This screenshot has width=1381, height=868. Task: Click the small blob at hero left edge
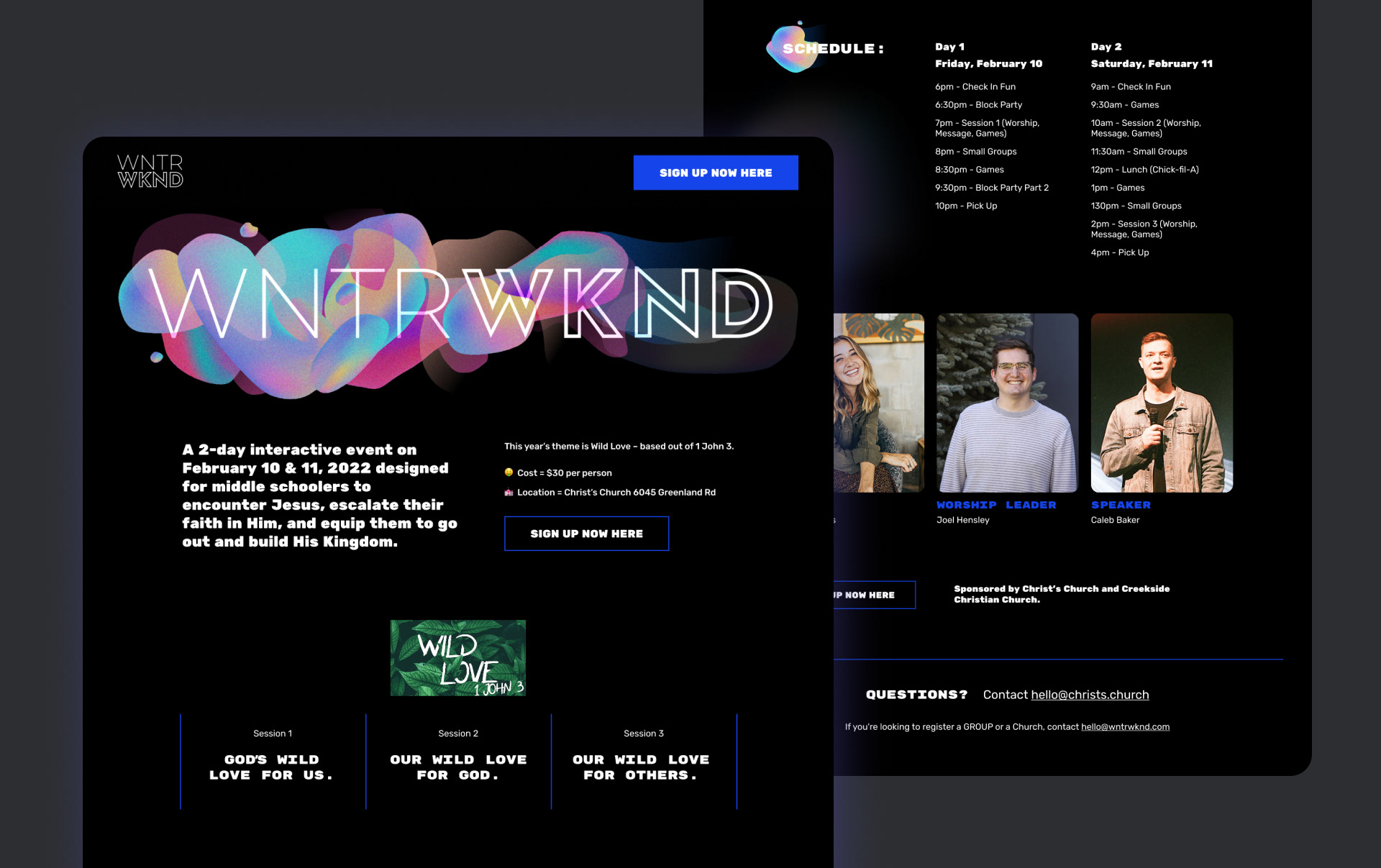point(156,357)
